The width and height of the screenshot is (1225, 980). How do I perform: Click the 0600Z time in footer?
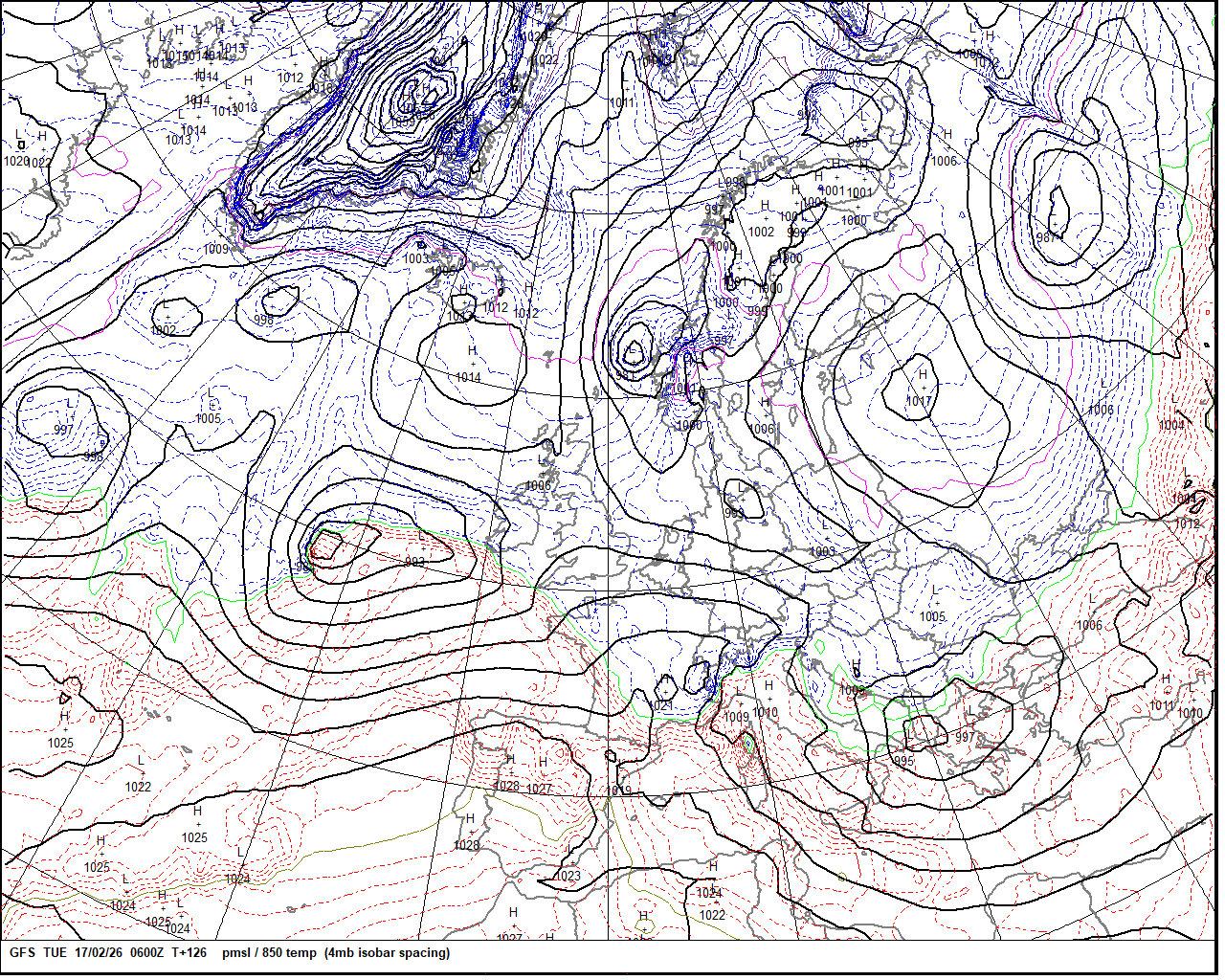pyautogui.click(x=147, y=953)
